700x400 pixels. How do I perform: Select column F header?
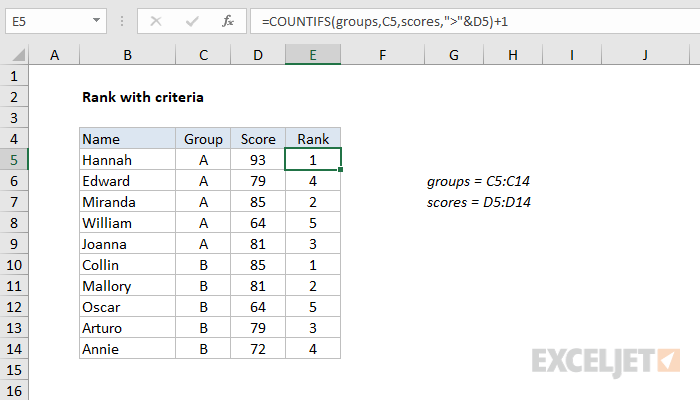point(383,55)
